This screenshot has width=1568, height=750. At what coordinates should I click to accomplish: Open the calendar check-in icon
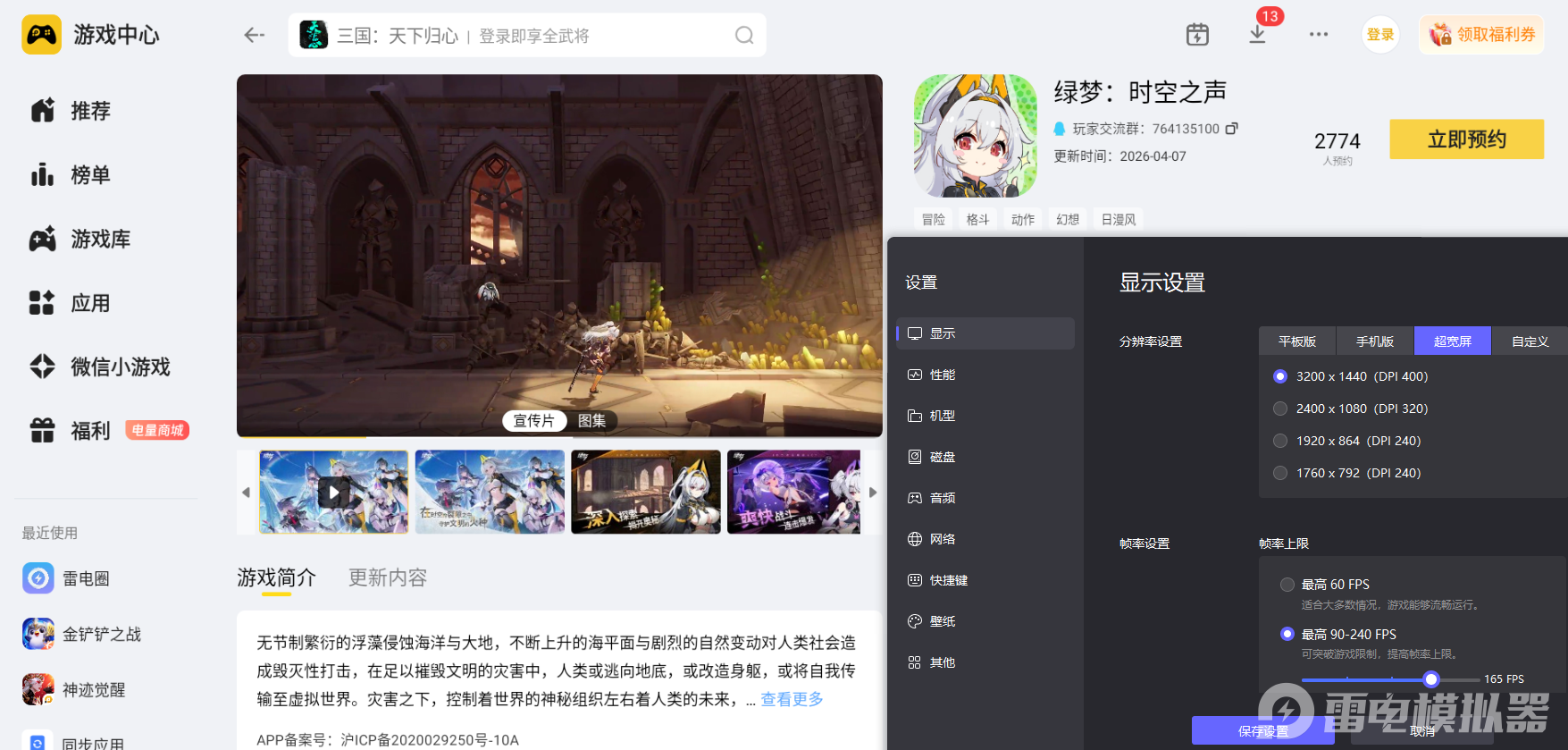pyautogui.click(x=1197, y=35)
